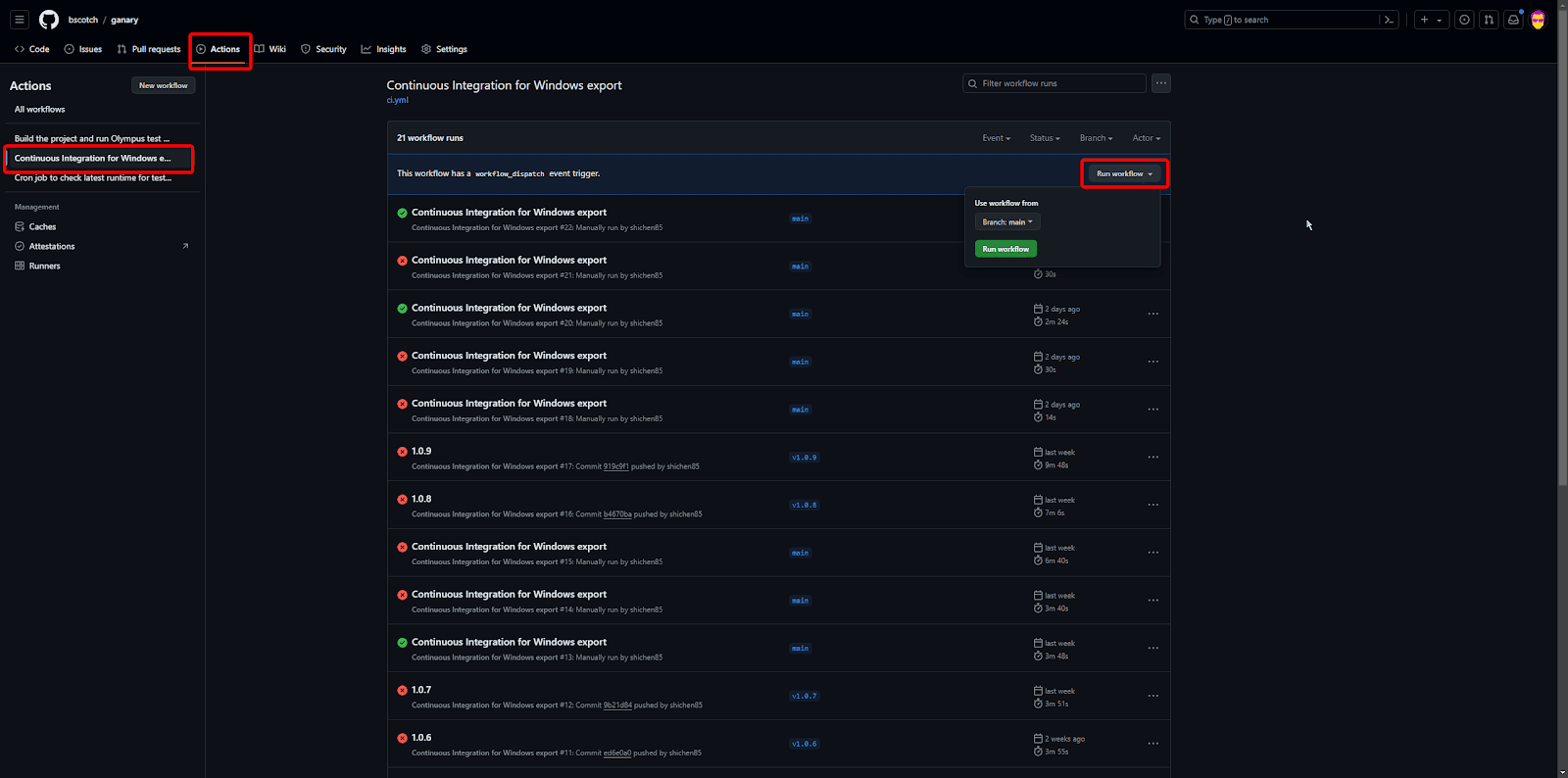
Task: Focus the Filter workflow runs field
Action: pos(1054,83)
